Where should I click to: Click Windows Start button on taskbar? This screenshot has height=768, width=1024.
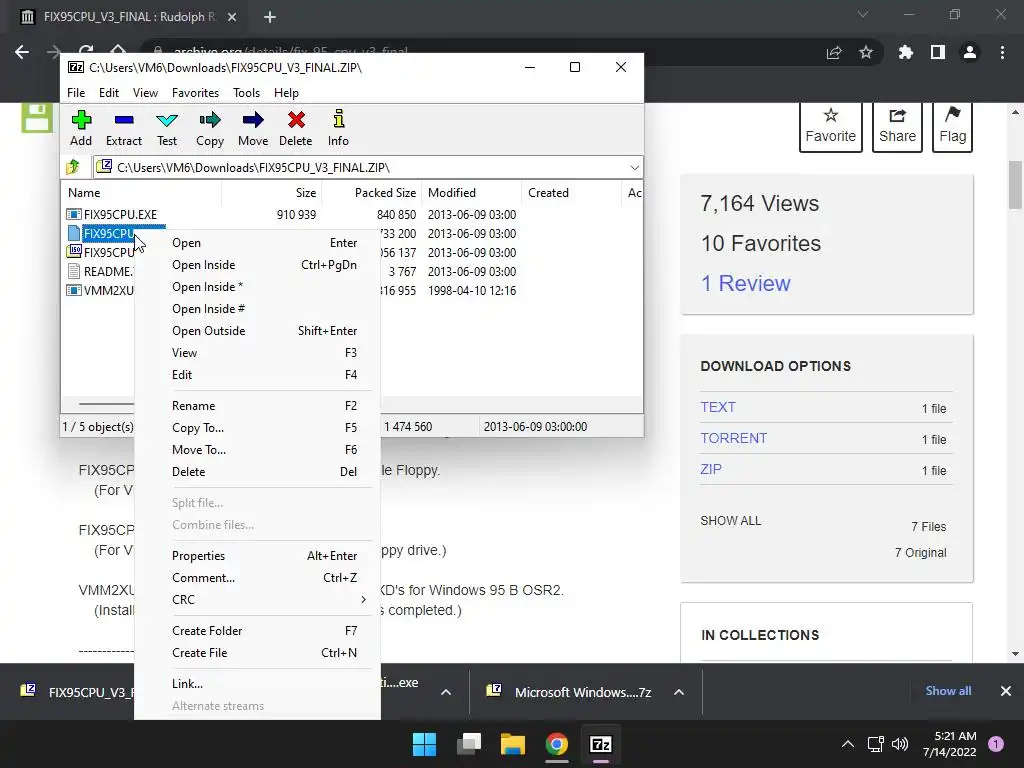(x=424, y=744)
